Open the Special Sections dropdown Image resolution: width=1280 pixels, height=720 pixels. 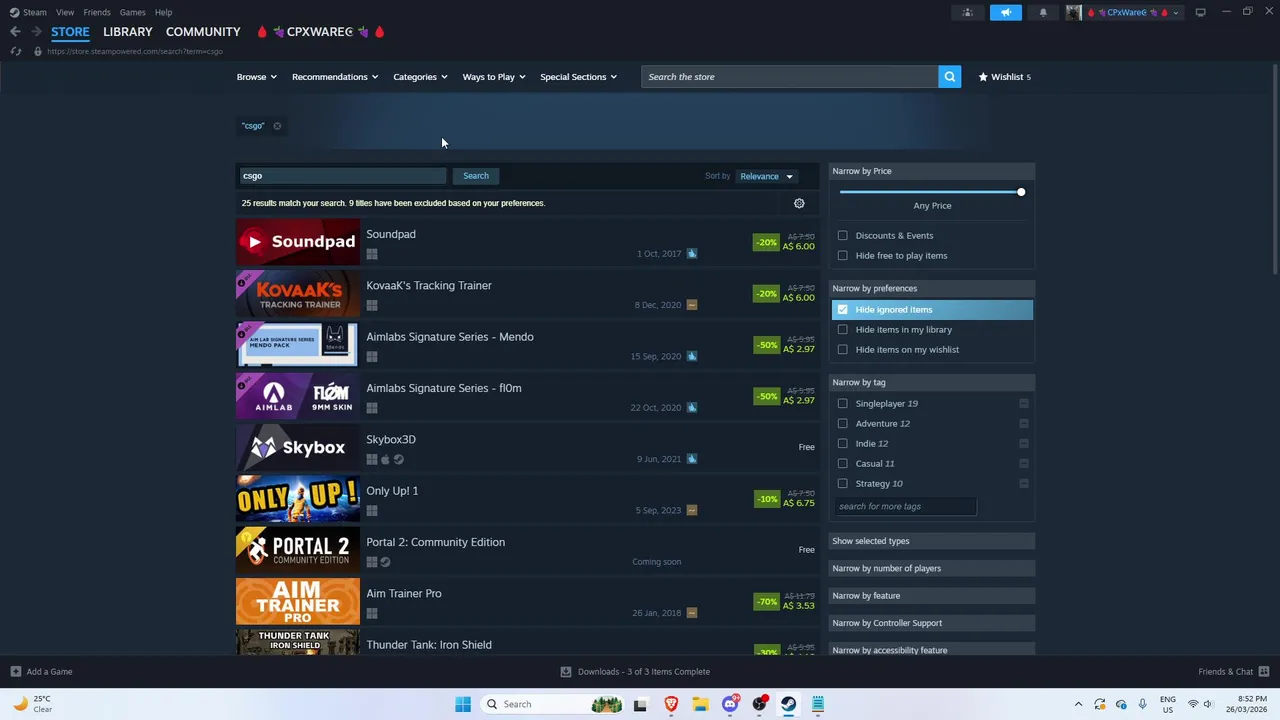click(x=578, y=77)
